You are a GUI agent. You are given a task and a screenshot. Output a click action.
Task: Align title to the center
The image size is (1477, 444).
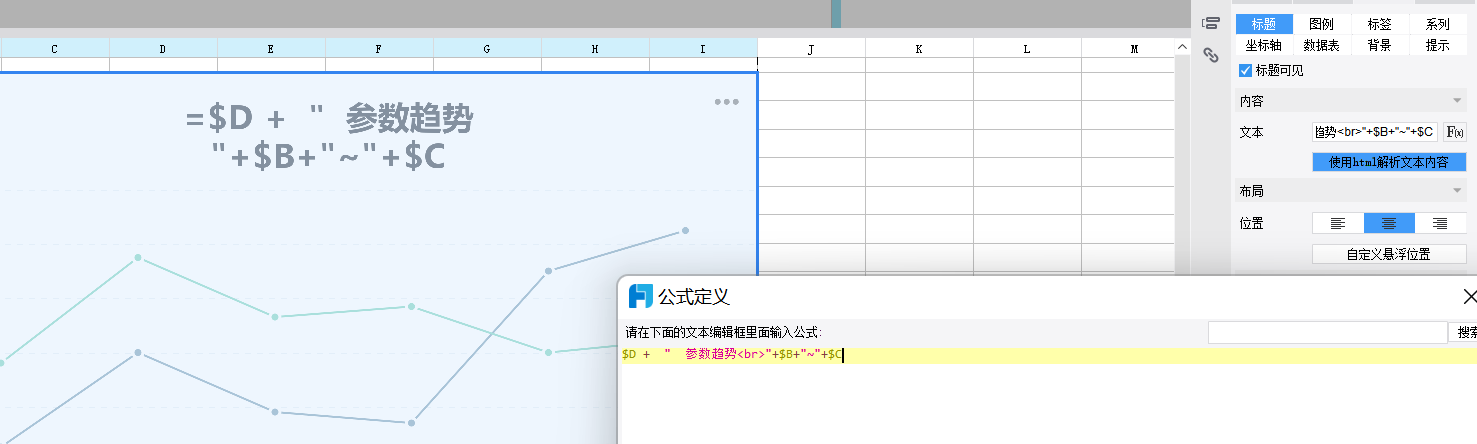pyautogui.click(x=1390, y=223)
